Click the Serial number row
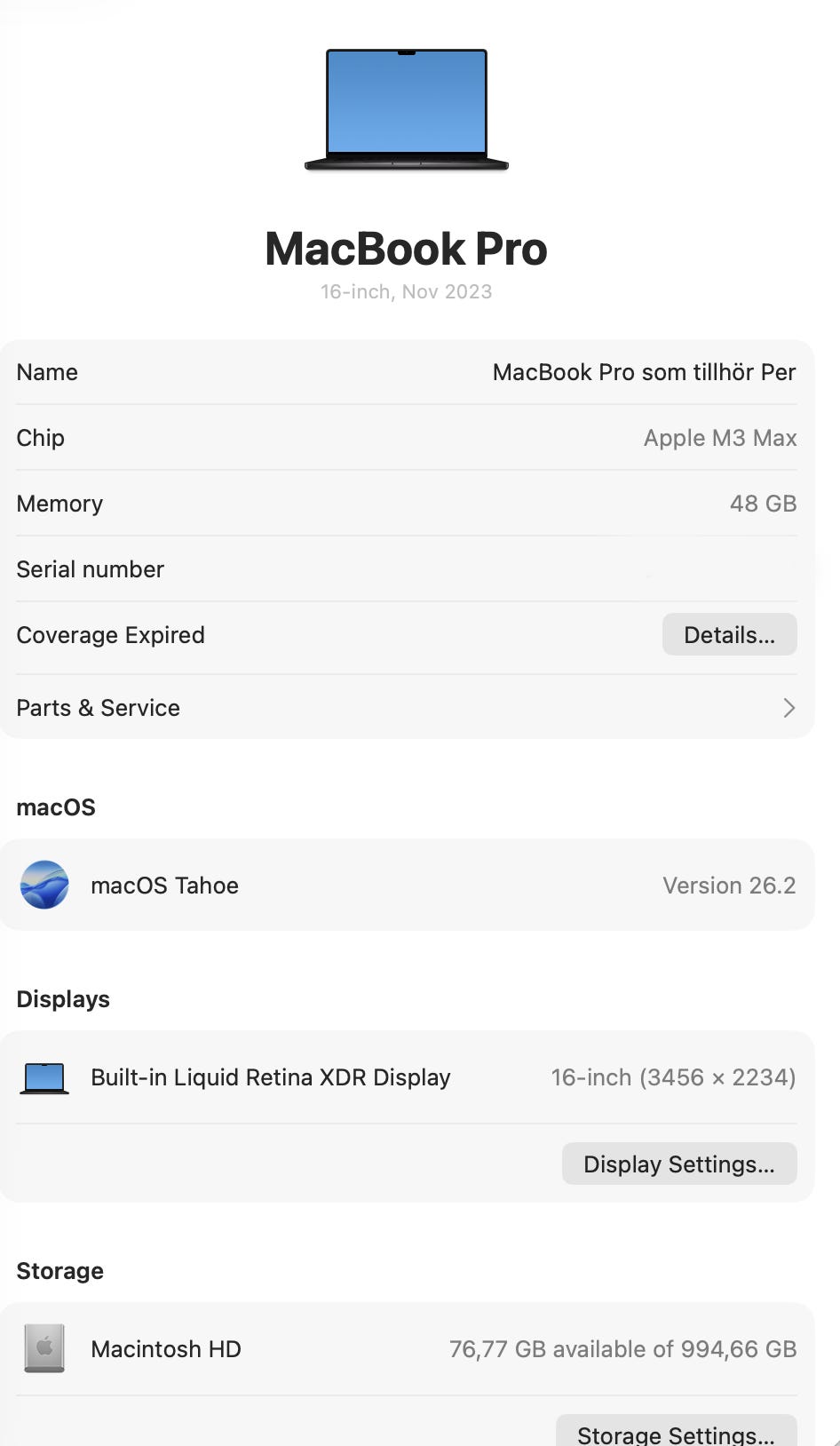The image size is (840, 1446). coord(407,569)
